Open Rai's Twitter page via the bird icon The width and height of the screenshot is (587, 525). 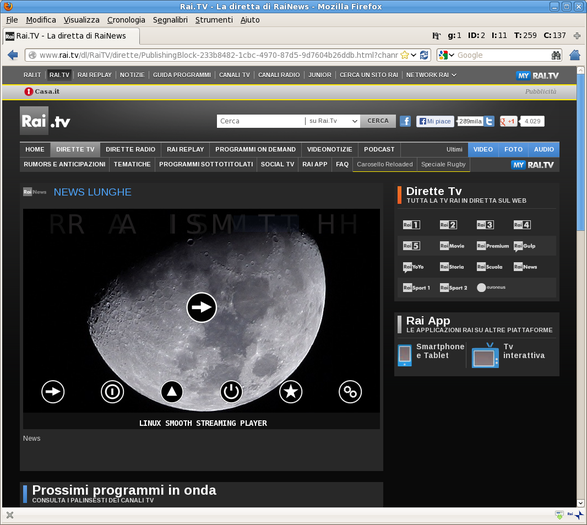point(489,121)
